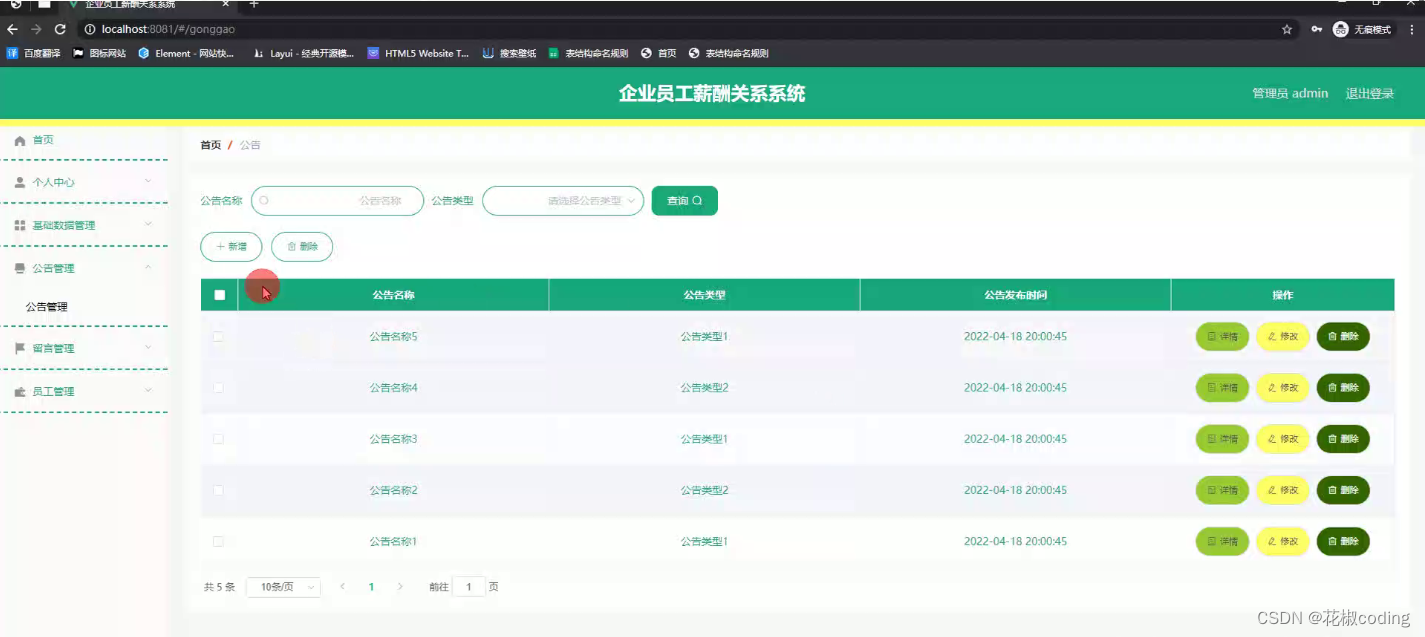The width and height of the screenshot is (1425, 637).
Task: Click the 员工管理 briefcase icon
Action: click(22, 391)
